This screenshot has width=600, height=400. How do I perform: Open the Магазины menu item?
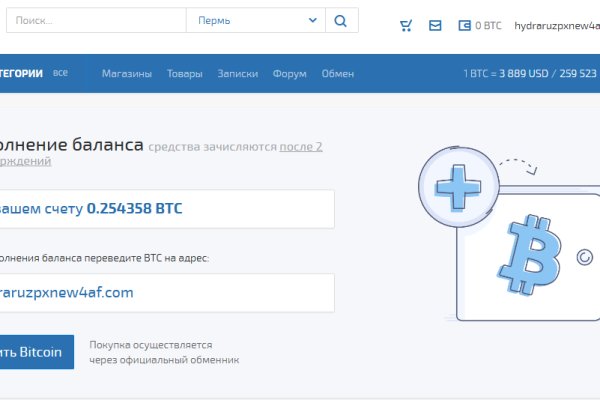(126, 74)
